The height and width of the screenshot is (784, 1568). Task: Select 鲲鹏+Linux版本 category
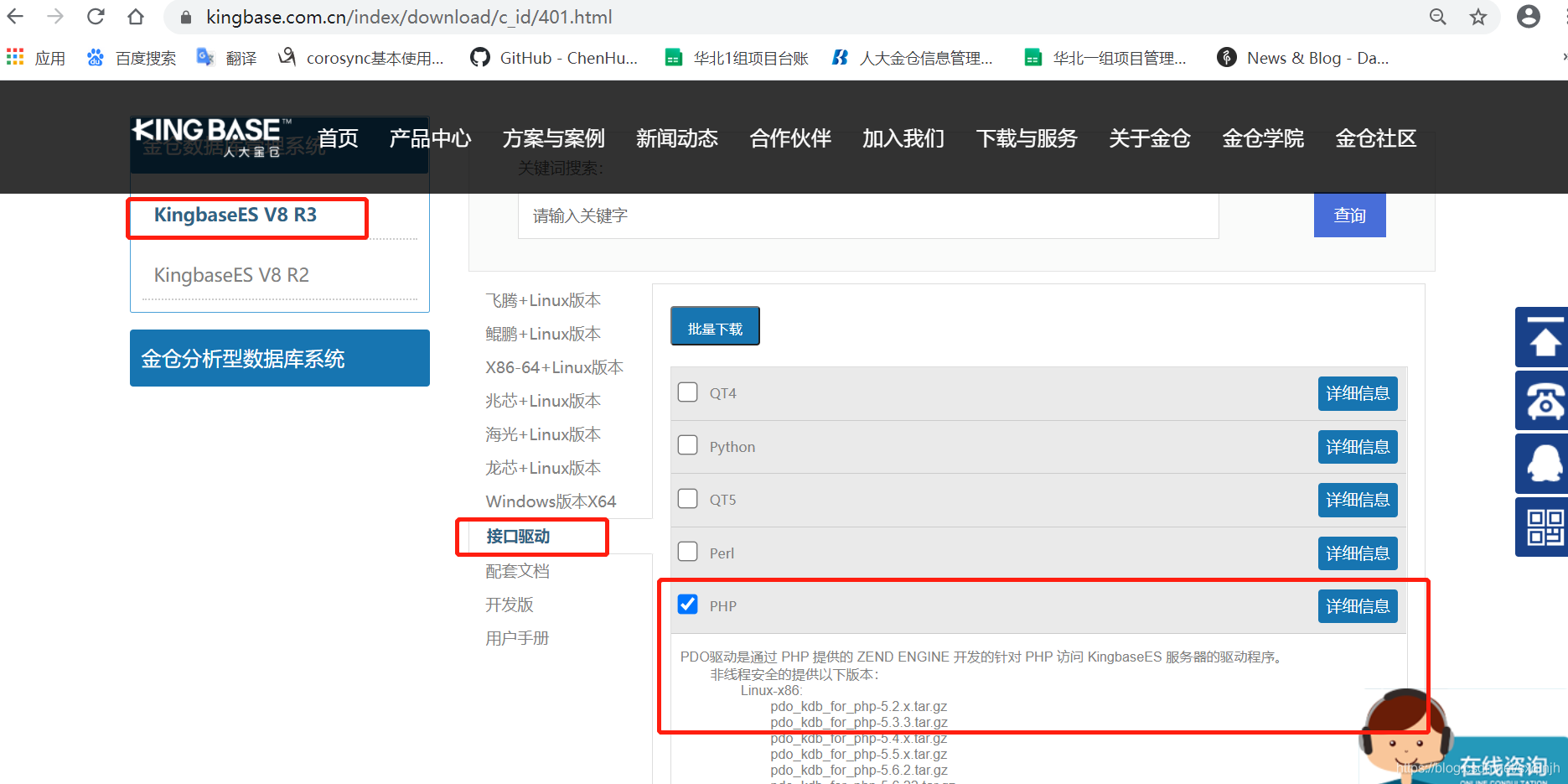[x=543, y=334]
